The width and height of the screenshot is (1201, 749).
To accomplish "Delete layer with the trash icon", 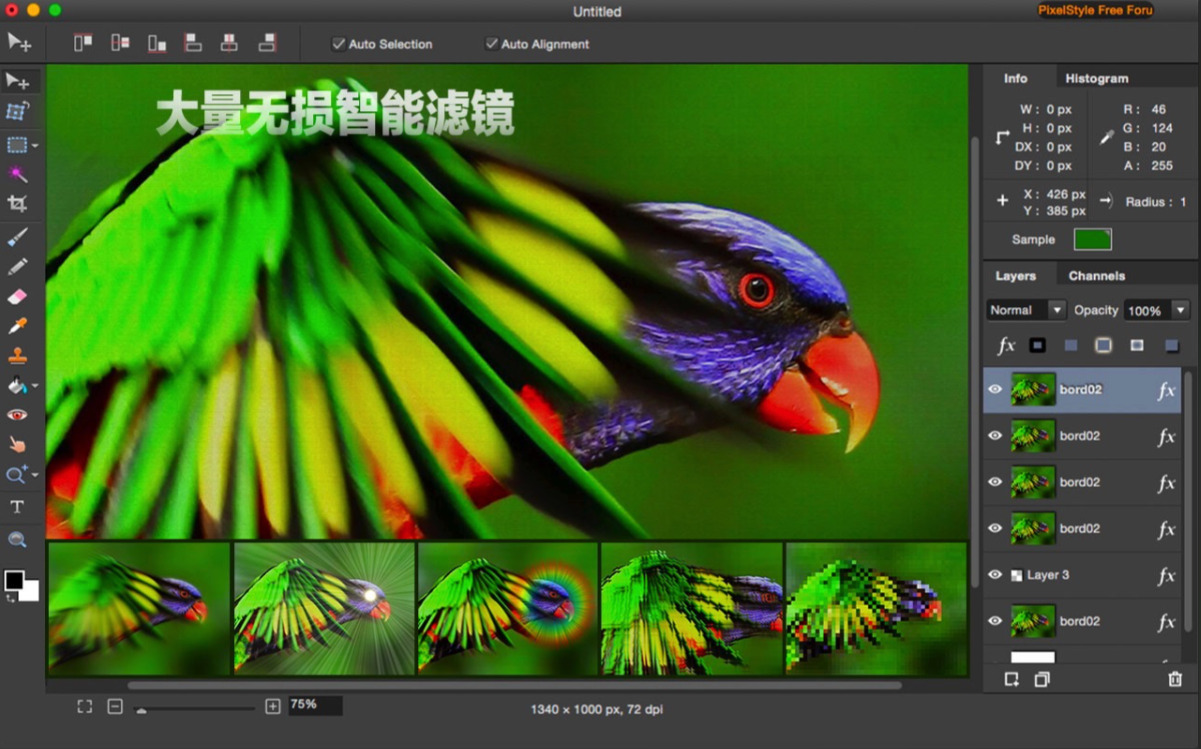I will [x=1175, y=679].
